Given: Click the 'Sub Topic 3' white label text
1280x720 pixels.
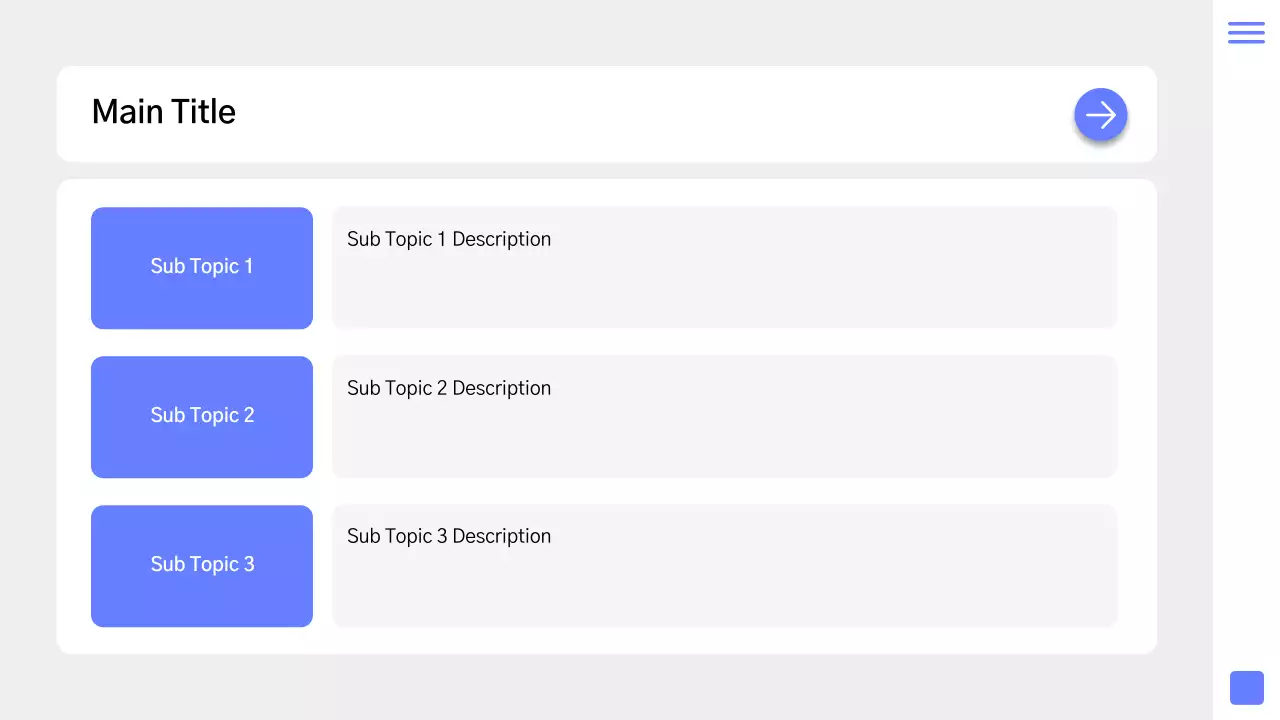Looking at the screenshot, I should (202, 564).
